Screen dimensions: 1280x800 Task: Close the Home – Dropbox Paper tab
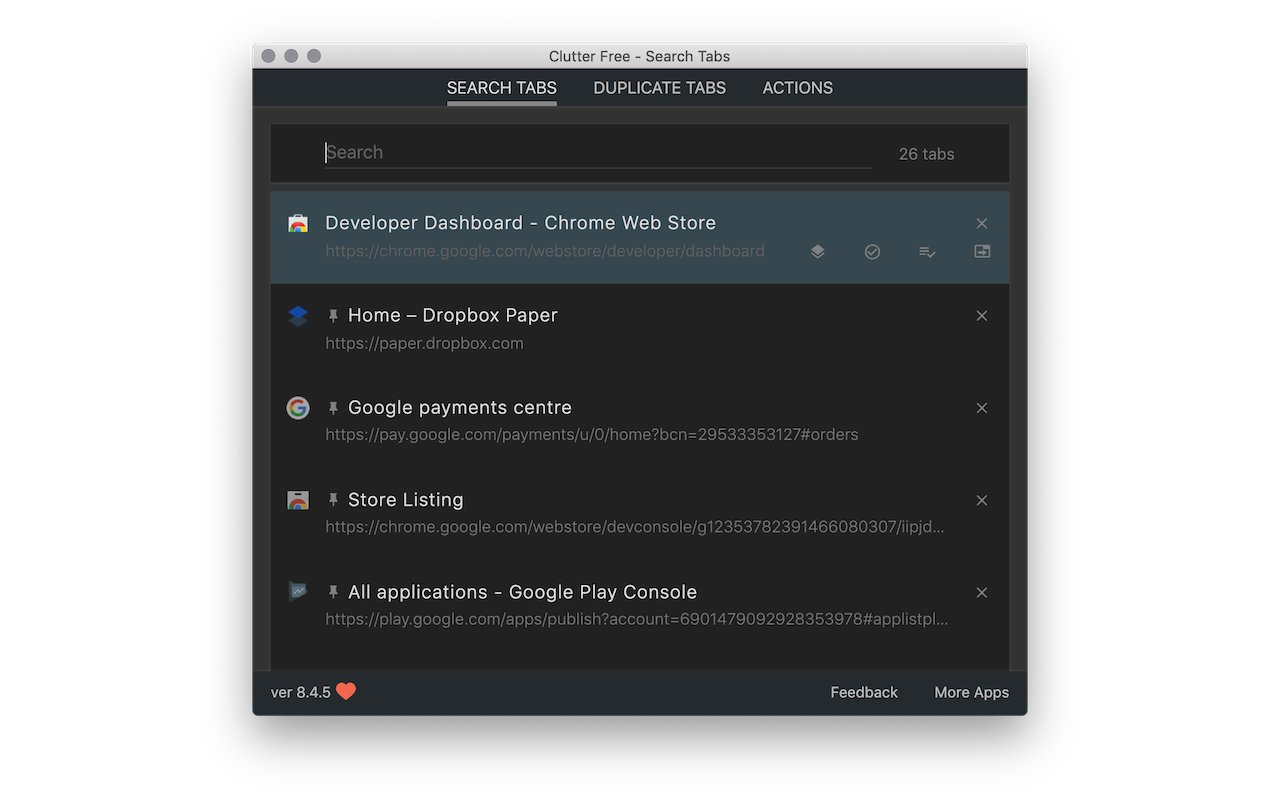coord(981,315)
